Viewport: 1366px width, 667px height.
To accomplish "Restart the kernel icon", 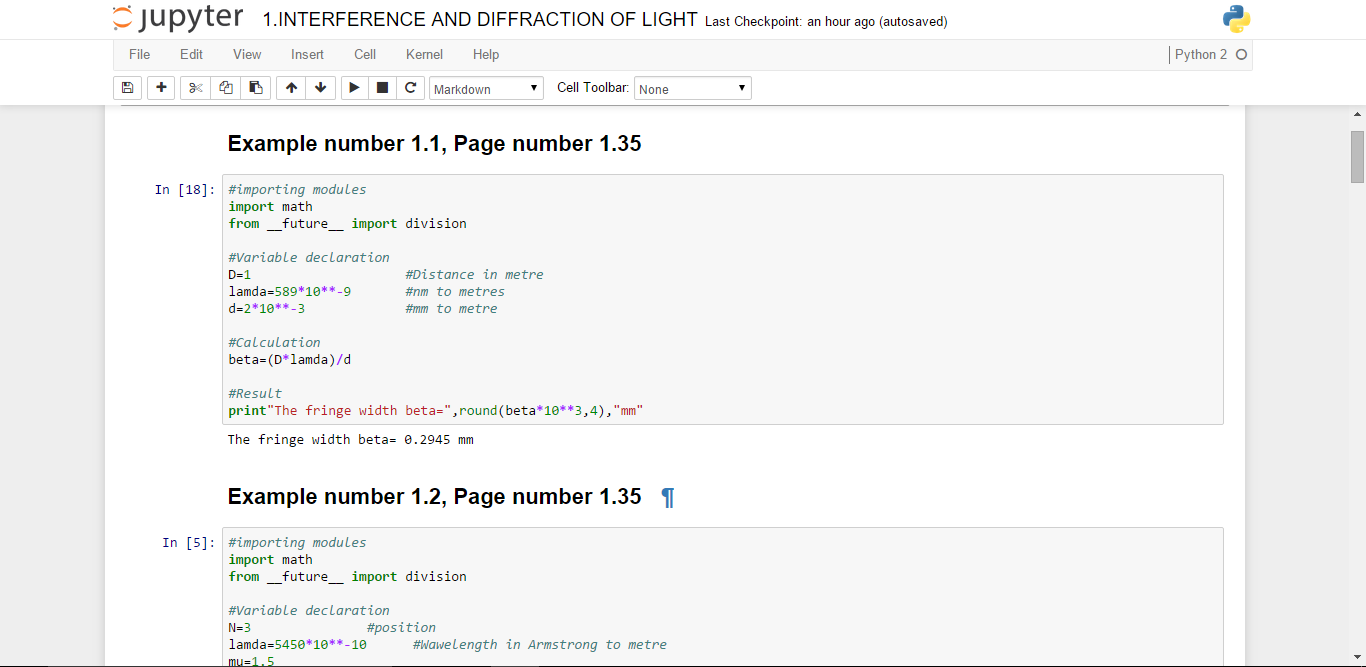I will (x=410, y=88).
